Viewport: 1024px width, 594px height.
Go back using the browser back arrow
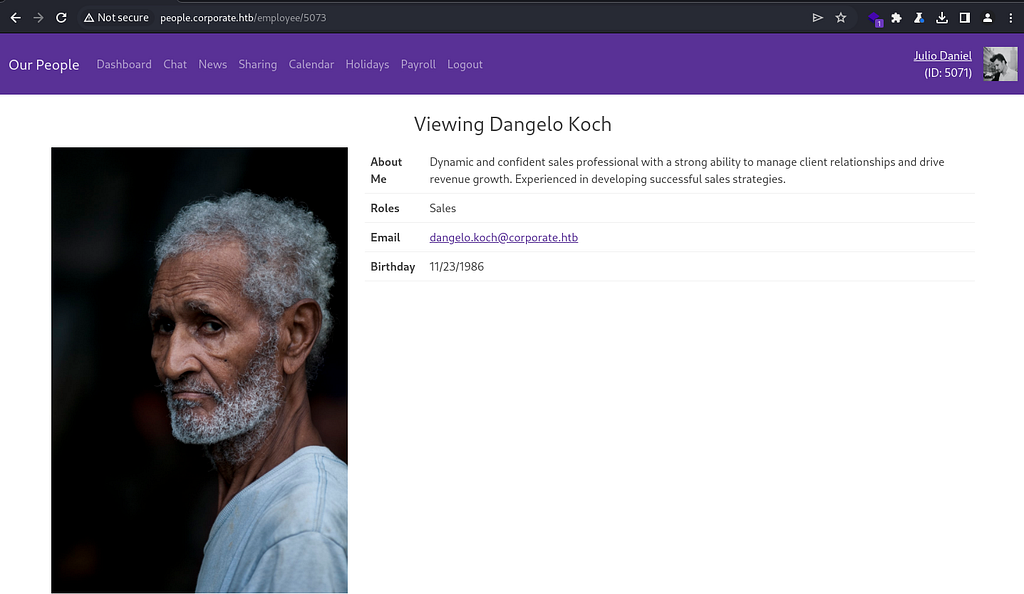[x=16, y=18]
